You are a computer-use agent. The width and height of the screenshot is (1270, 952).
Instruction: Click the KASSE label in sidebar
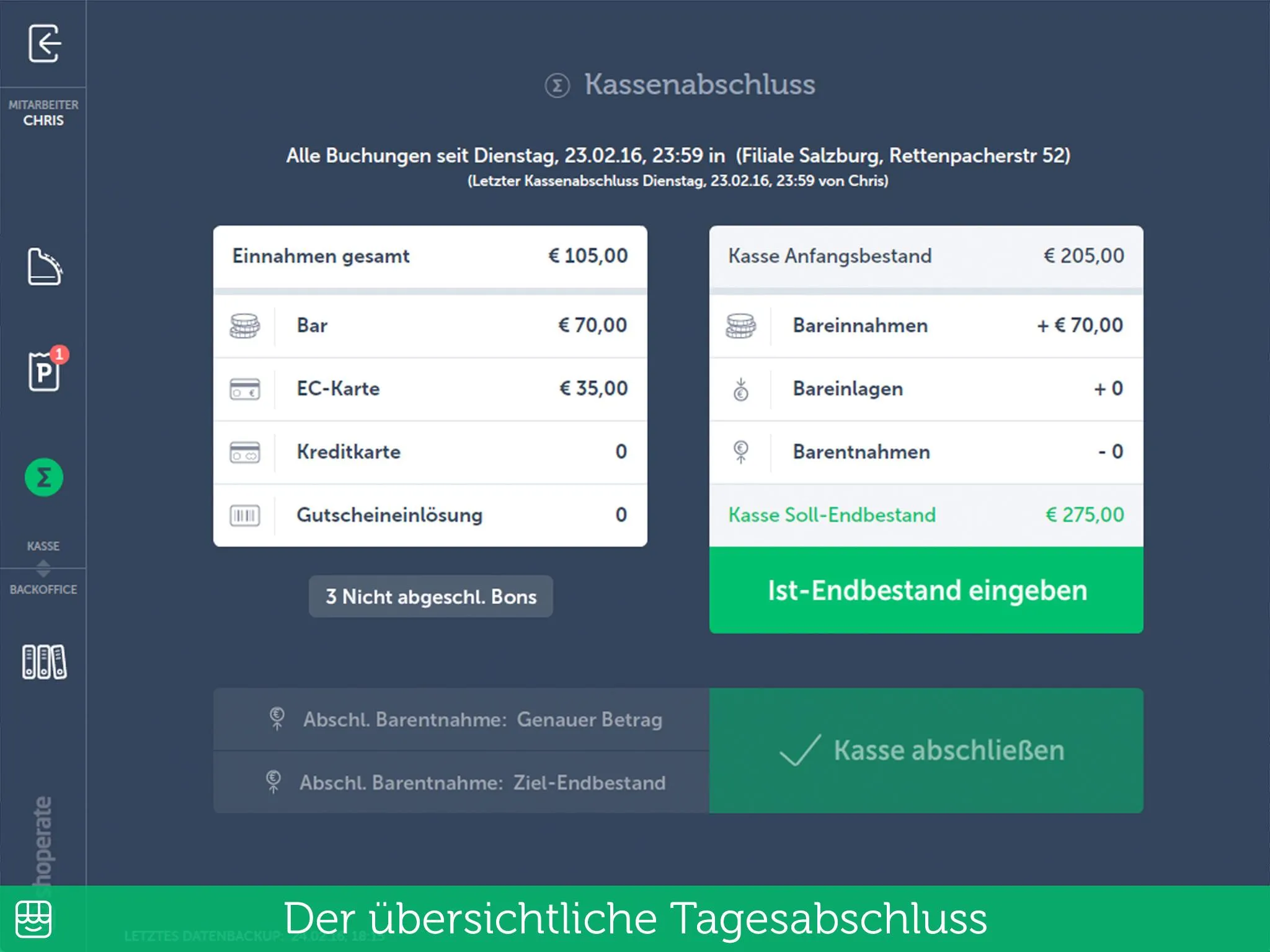point(43,546)
